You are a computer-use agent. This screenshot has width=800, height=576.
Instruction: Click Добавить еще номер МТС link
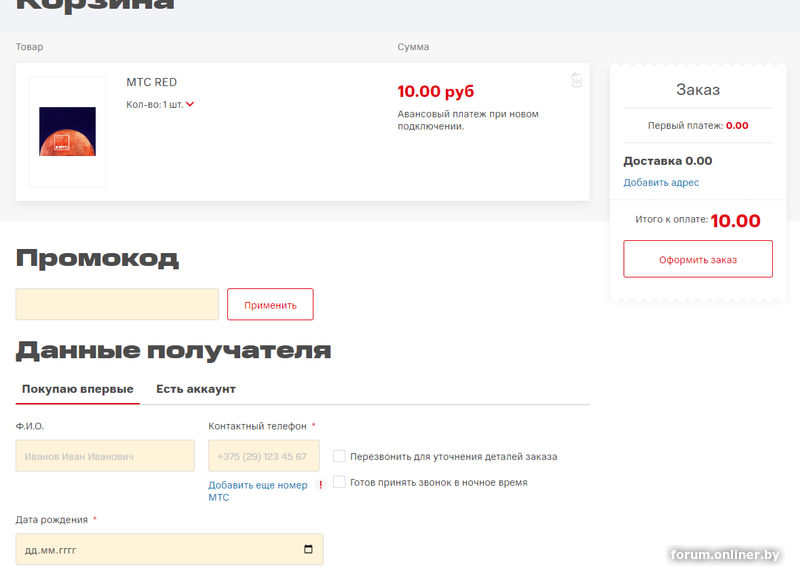(258, 491)
